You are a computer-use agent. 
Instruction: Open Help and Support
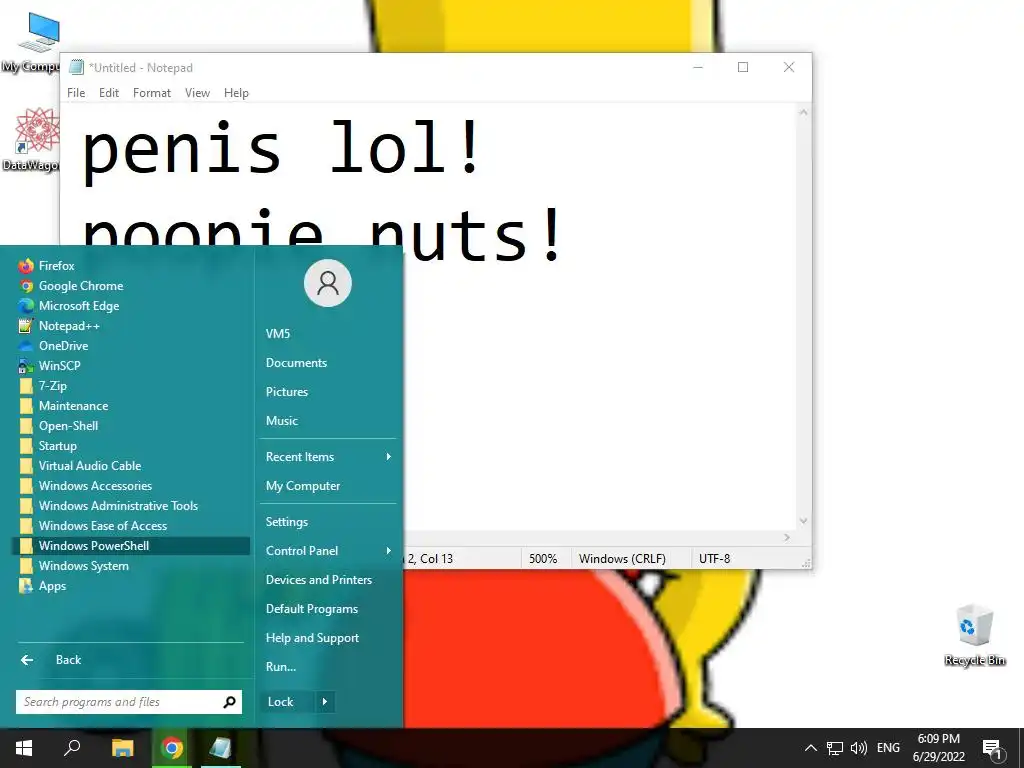tap(328, 638)
